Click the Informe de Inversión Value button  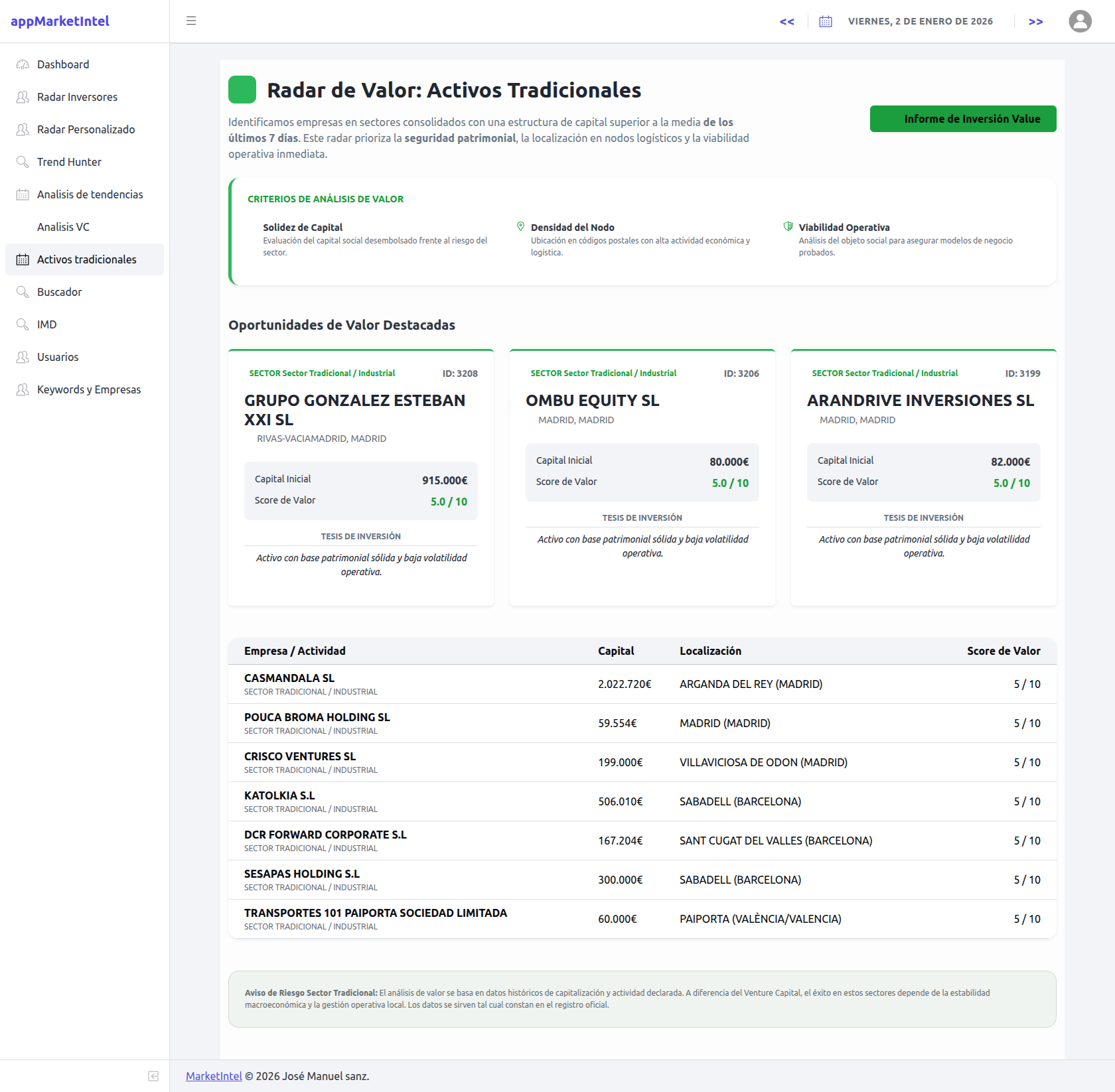[x=962, y=119]
